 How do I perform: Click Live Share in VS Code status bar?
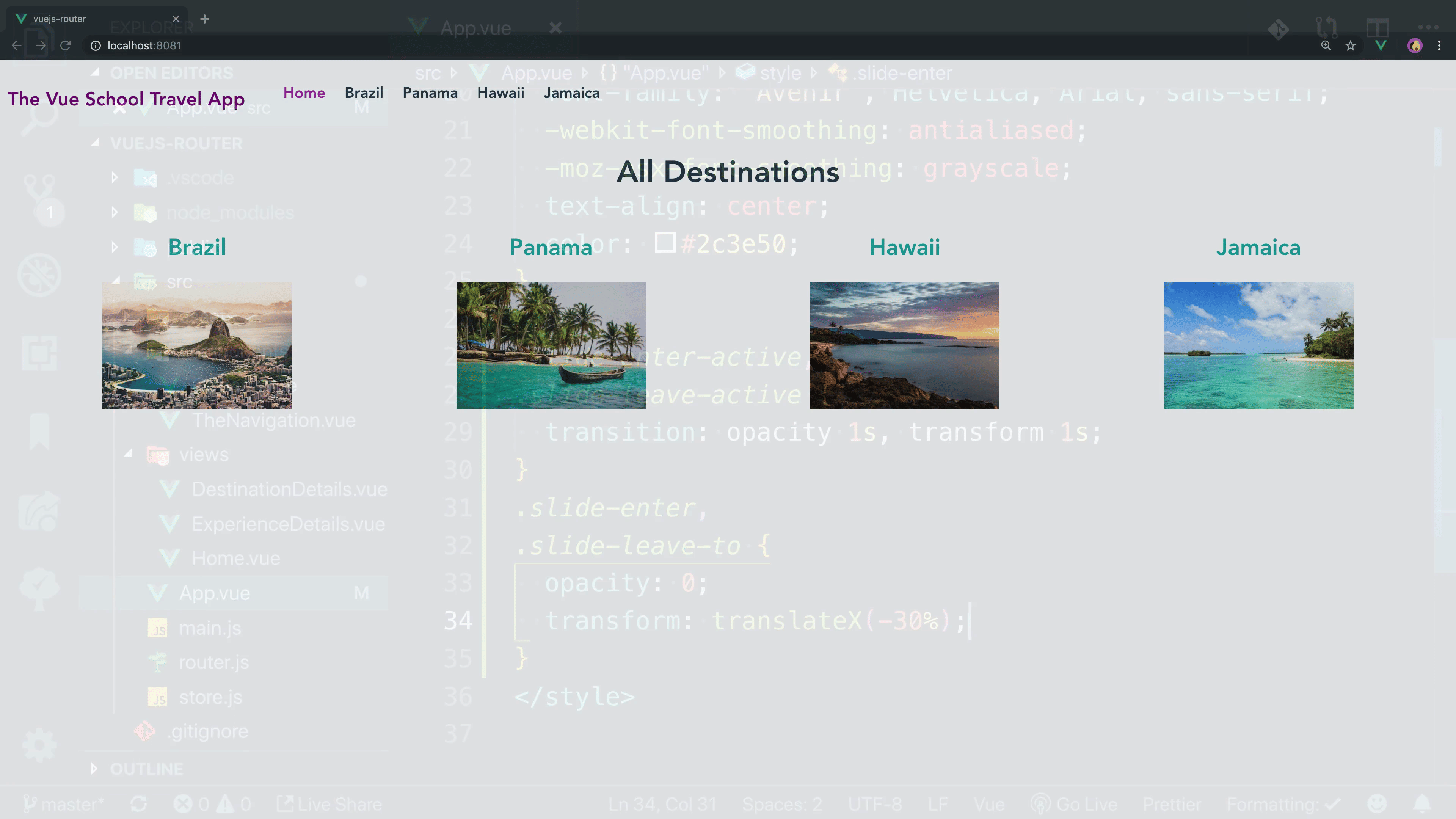tap(329, 804)
